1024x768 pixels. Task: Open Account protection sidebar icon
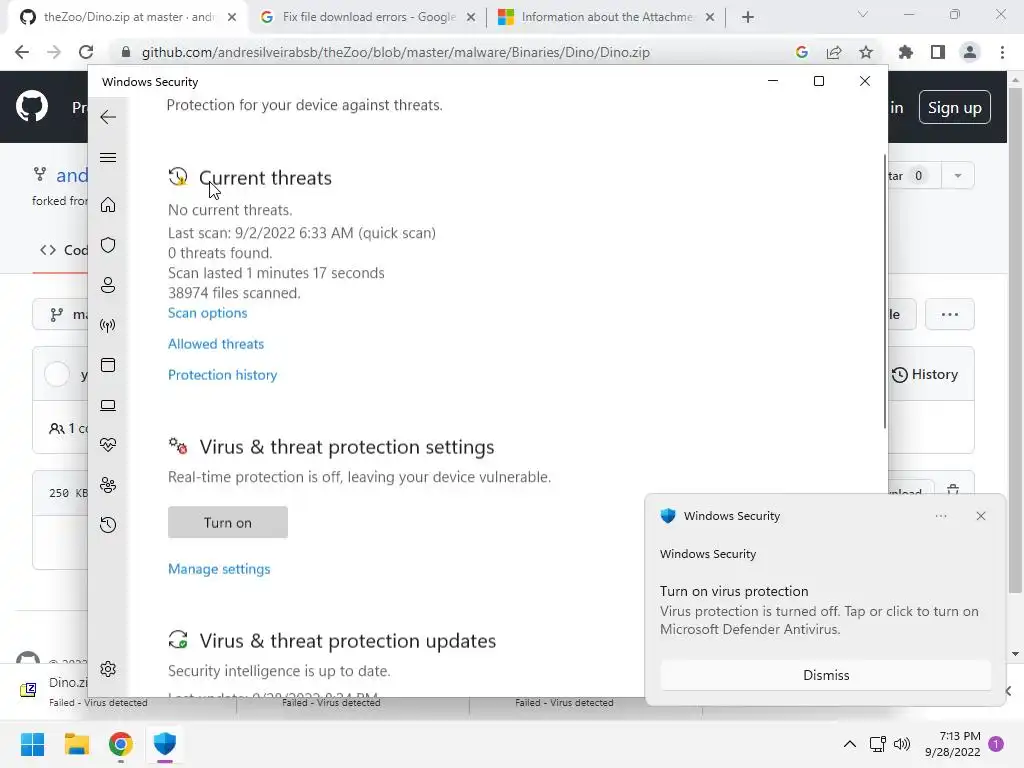pos(108,285)
